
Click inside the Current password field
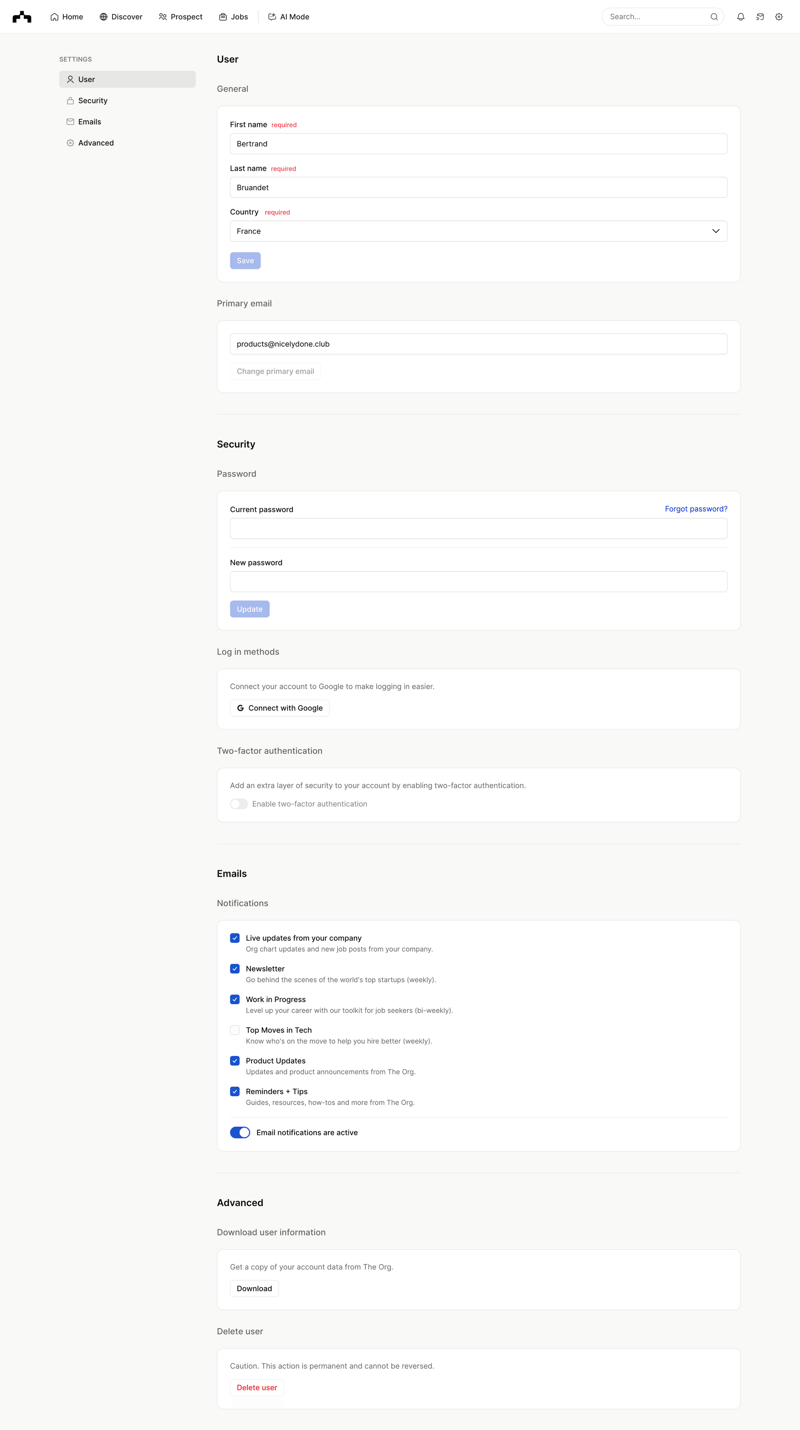click(478, 528)
